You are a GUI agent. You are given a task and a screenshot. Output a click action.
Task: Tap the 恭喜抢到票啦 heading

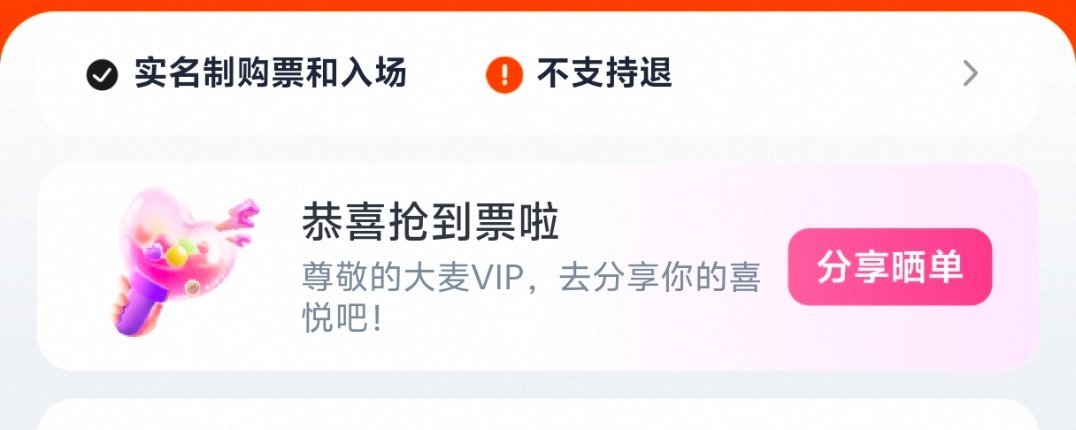click(430, 223)
